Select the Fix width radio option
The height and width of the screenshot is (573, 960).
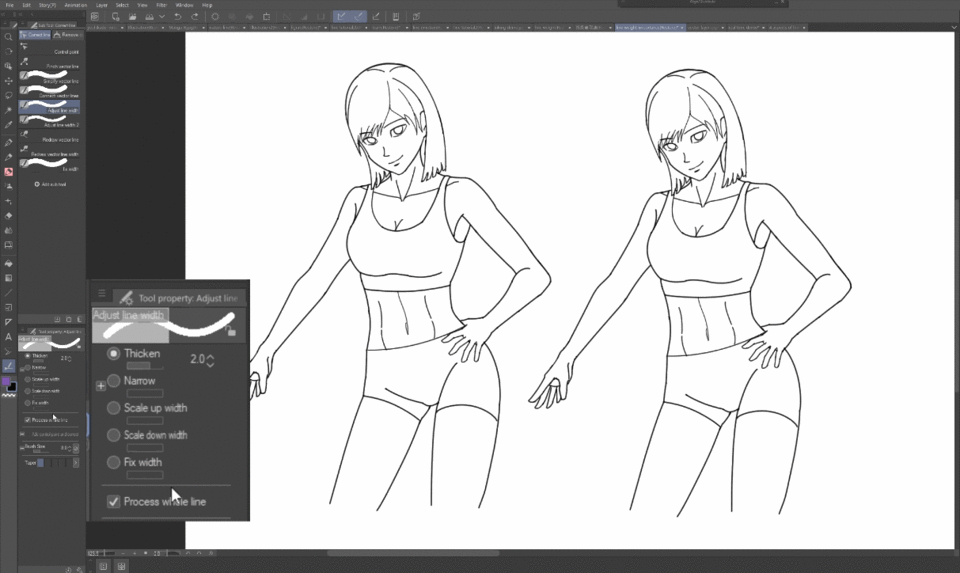coord(114,463)
